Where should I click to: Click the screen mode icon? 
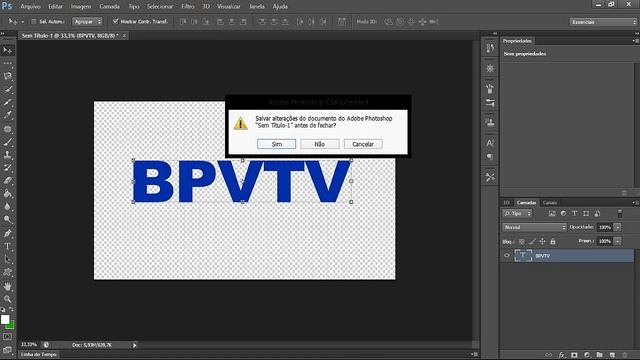click(x=7, y=350)
